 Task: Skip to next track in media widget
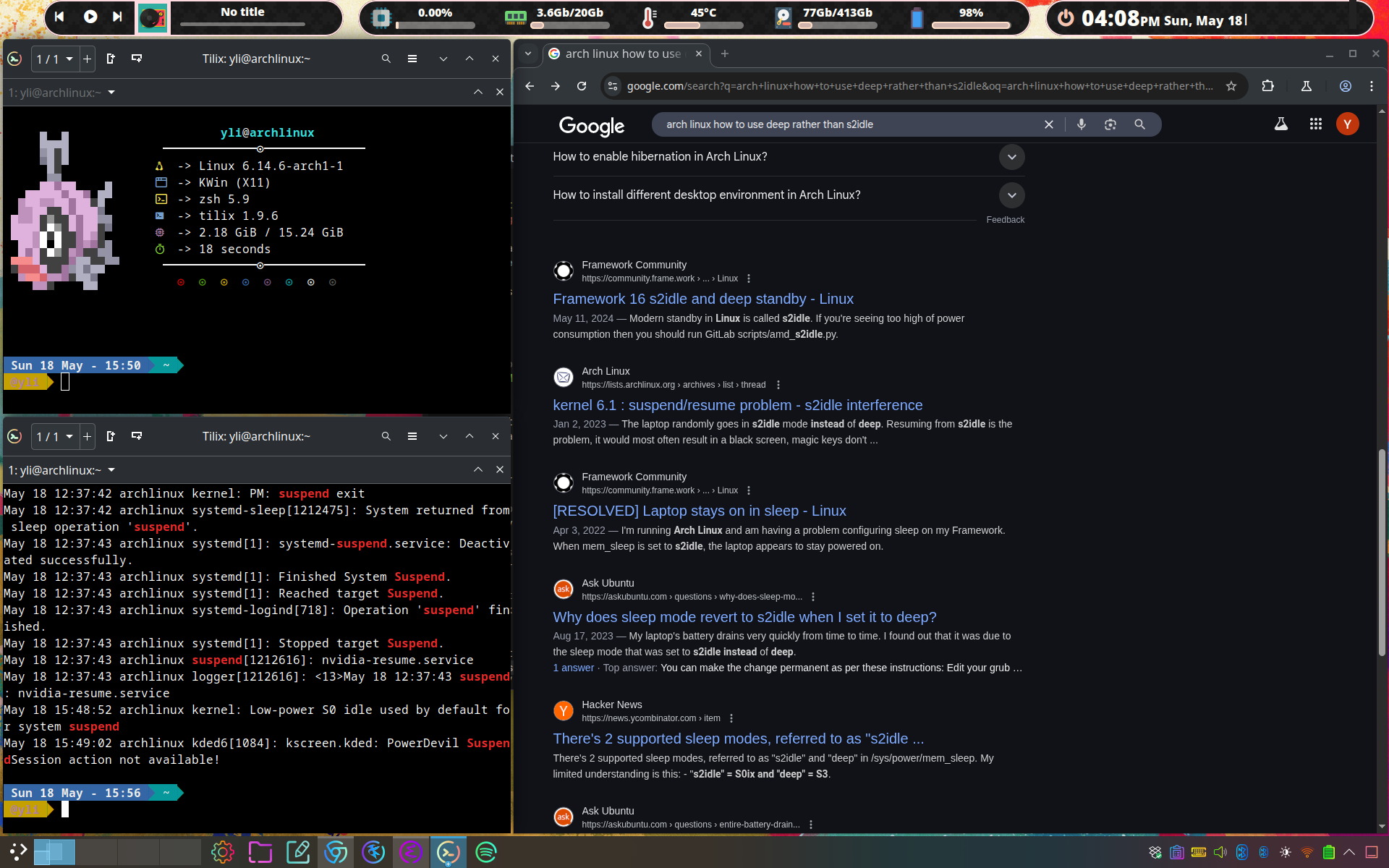click(x=117, y=17)
